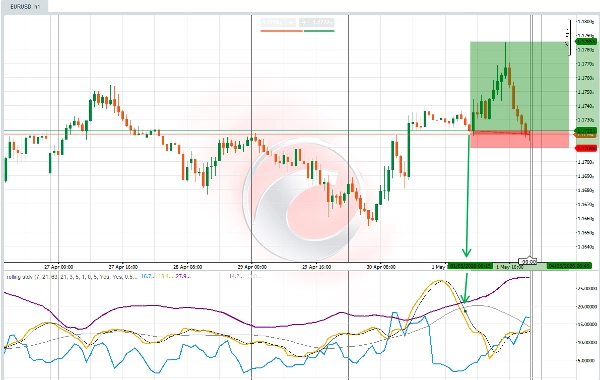Open the EURUSD chart tab

tap(24, 7)
